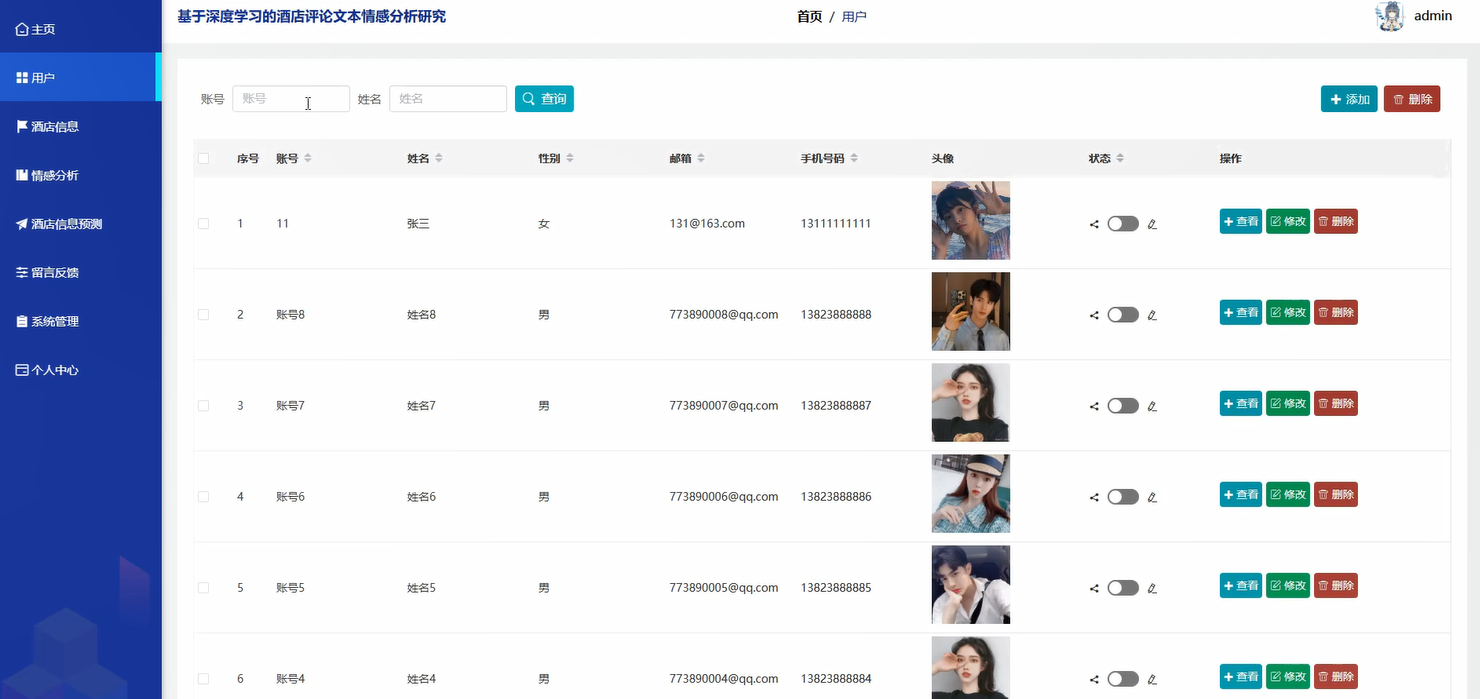Click 查看 for user 张三
Image resolution: width=1480 pixels, height=699 pixels.
click(x=1241, y=221)
